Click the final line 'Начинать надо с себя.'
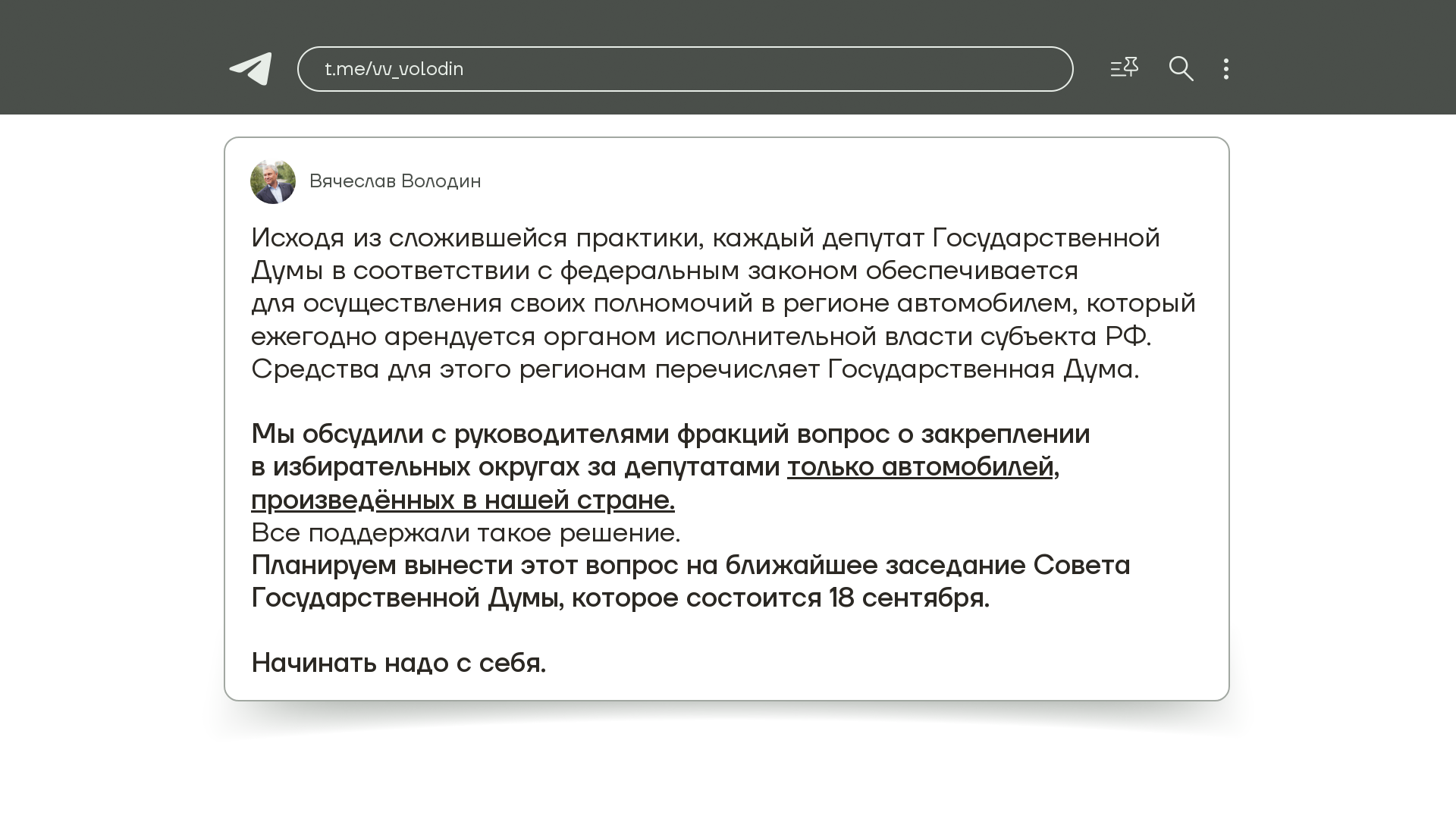1456x819 pixels. [x=398, y=664]
